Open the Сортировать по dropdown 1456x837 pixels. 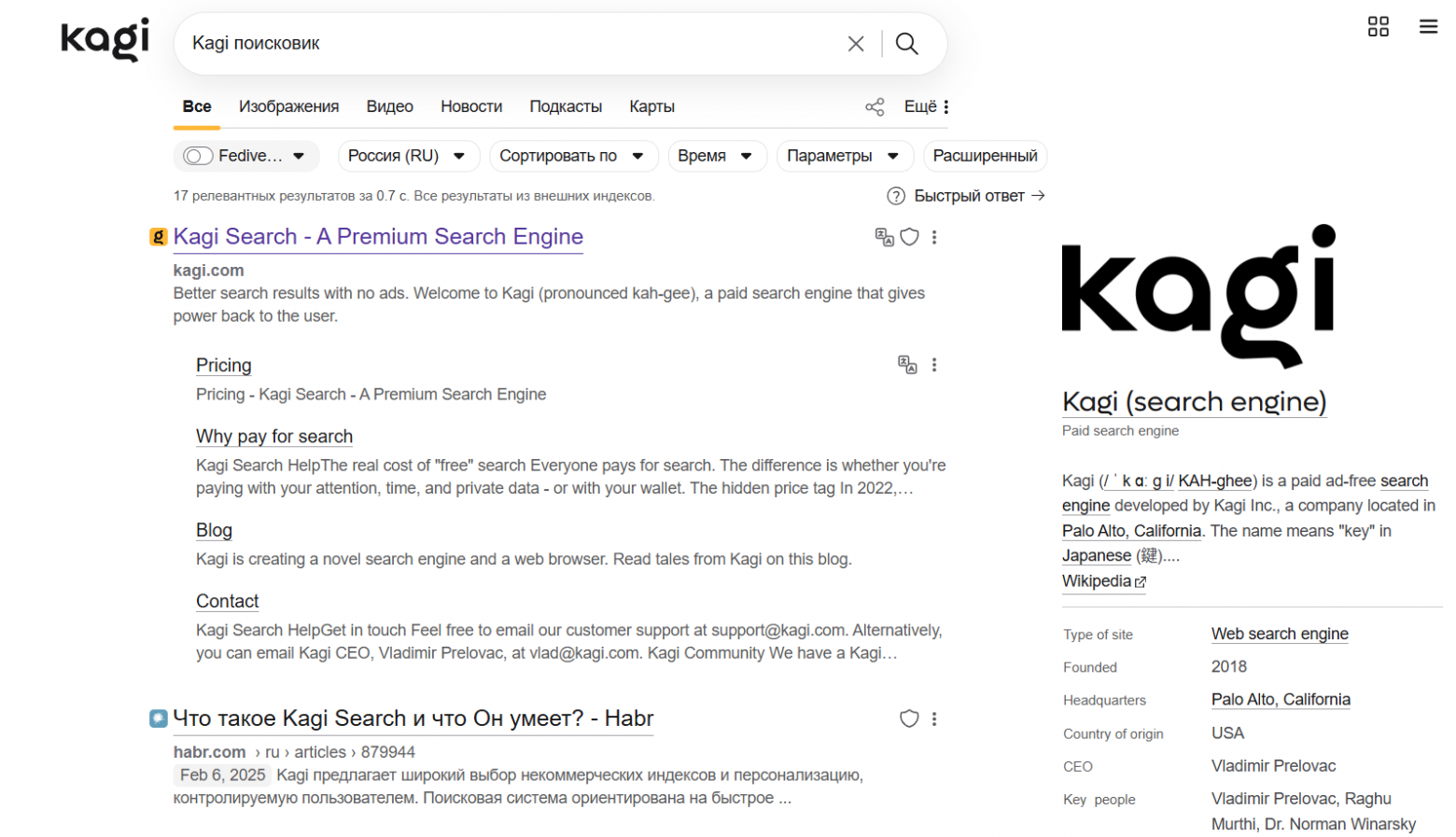pos(573,156)
